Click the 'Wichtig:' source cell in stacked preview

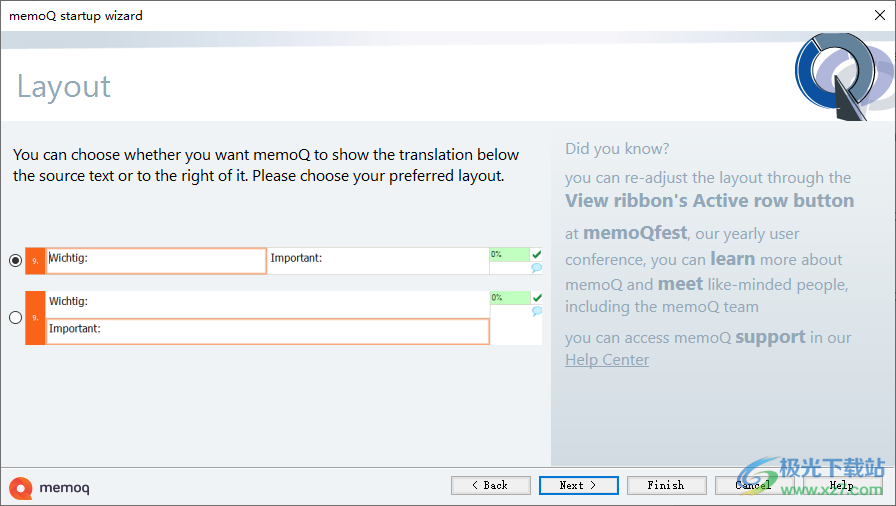pos(267,304)
